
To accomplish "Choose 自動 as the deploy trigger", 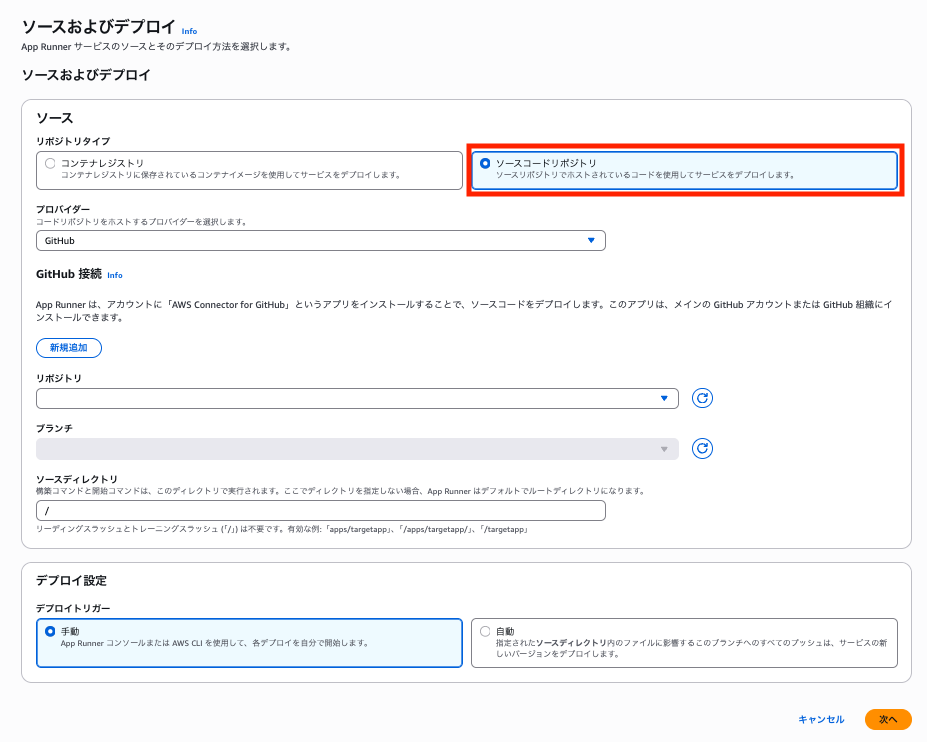I will tap(486, 631).
